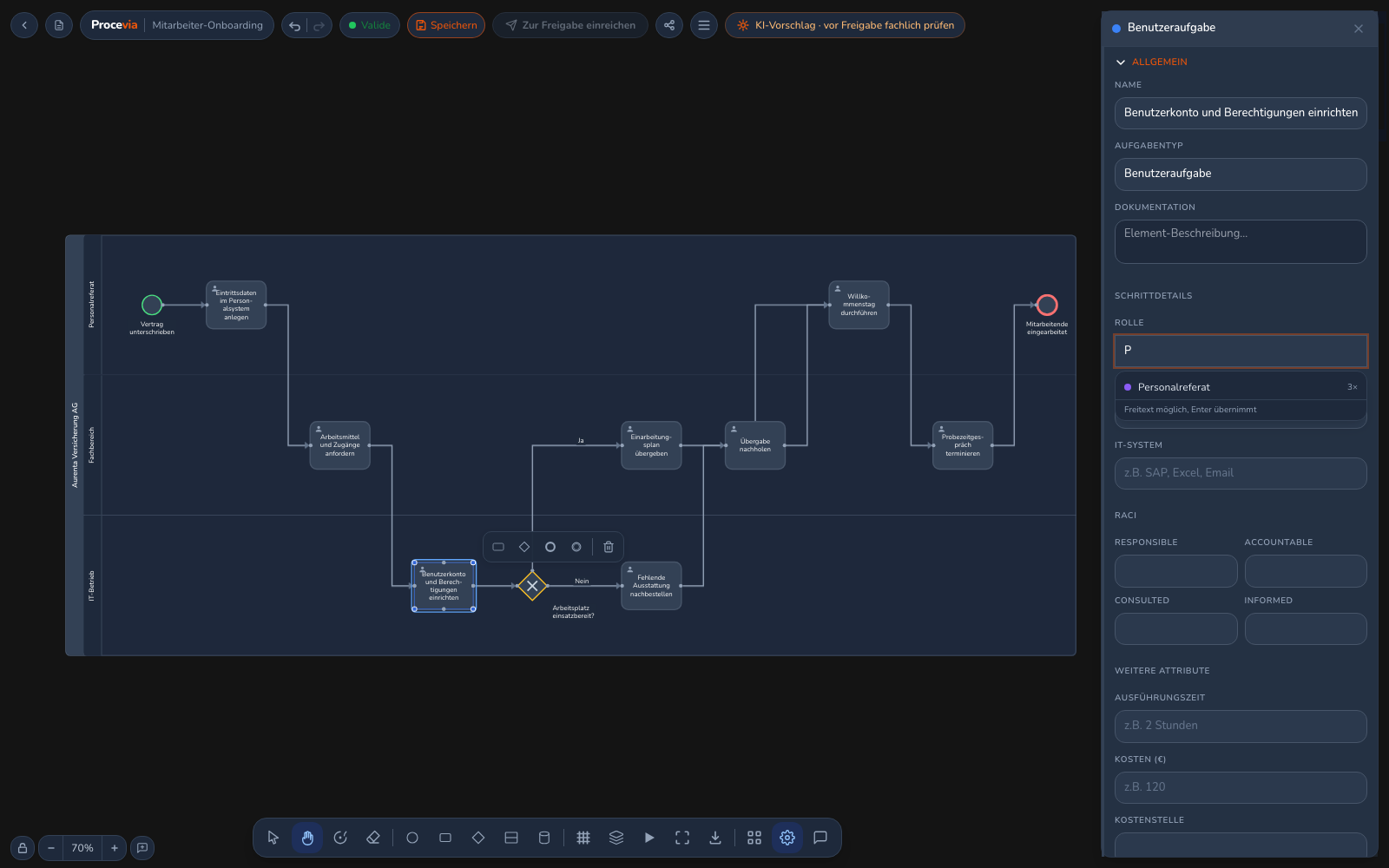The width and height of the screenshot is (1389, 868).
Task: Save with Speichern button
Action: click(446, 25)
